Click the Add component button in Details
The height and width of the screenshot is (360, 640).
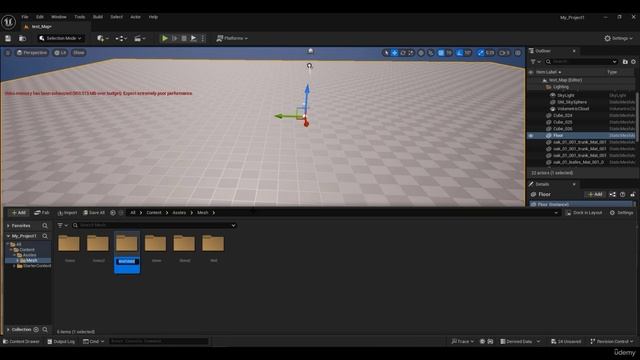(595, 195)
